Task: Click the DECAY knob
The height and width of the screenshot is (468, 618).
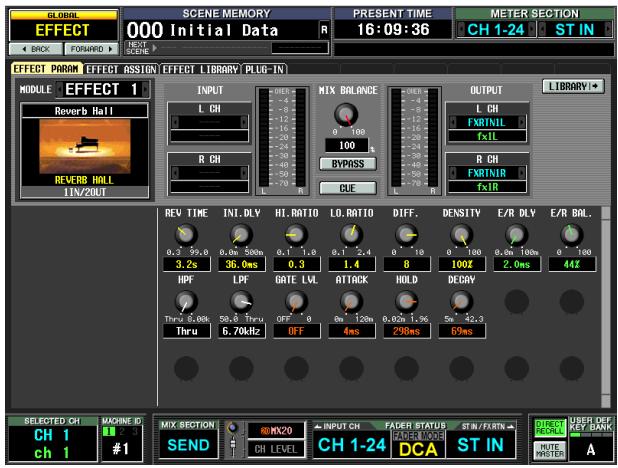Action: pos(462,302)
